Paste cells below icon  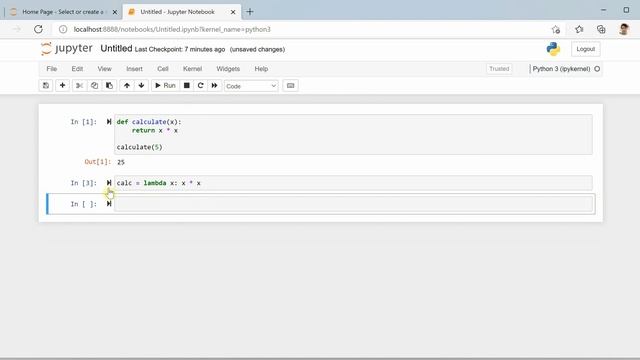(109, 86)
